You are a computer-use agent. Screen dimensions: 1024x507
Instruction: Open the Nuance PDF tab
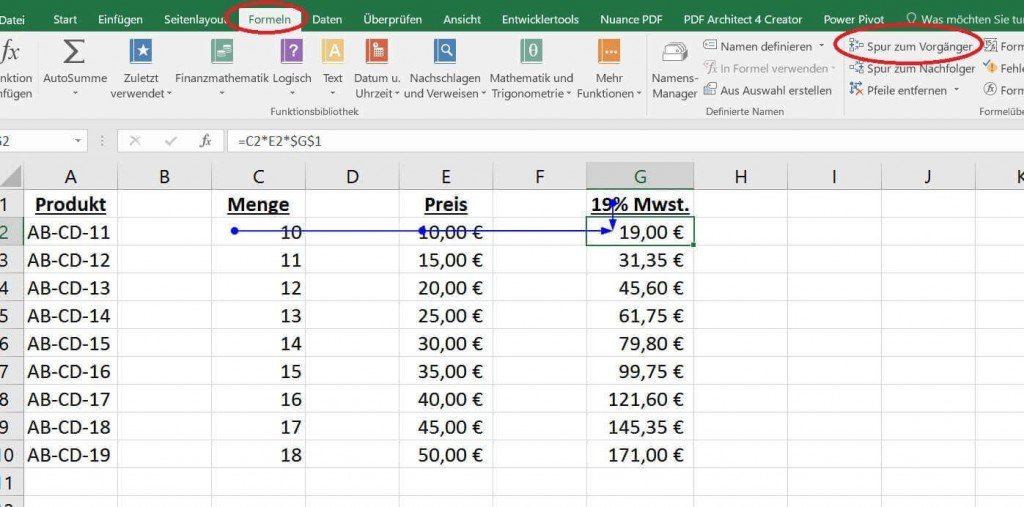coord(631,20)
